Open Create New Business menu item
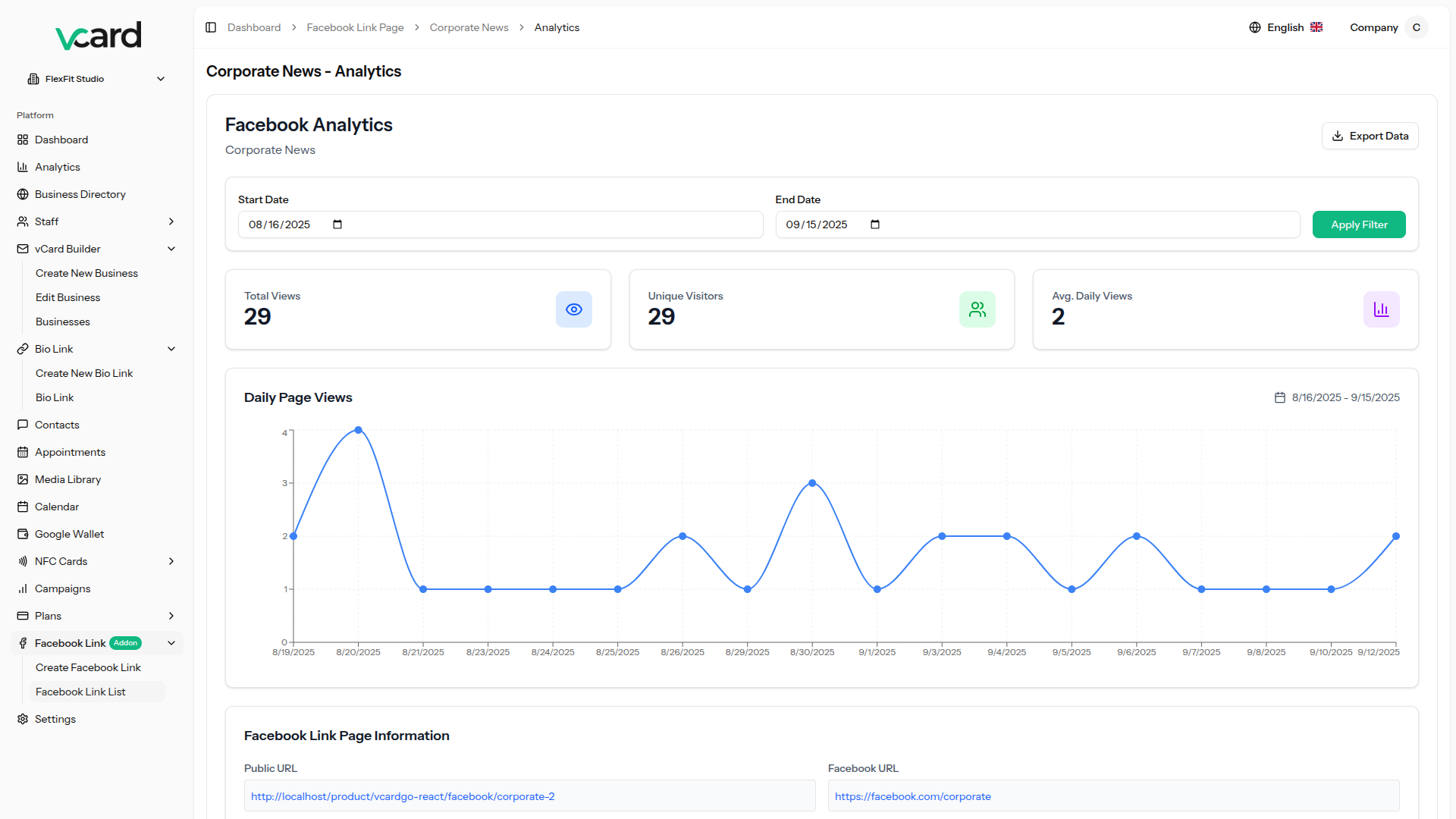Viewport: 1456px width, 819px height. pos(86,273)
